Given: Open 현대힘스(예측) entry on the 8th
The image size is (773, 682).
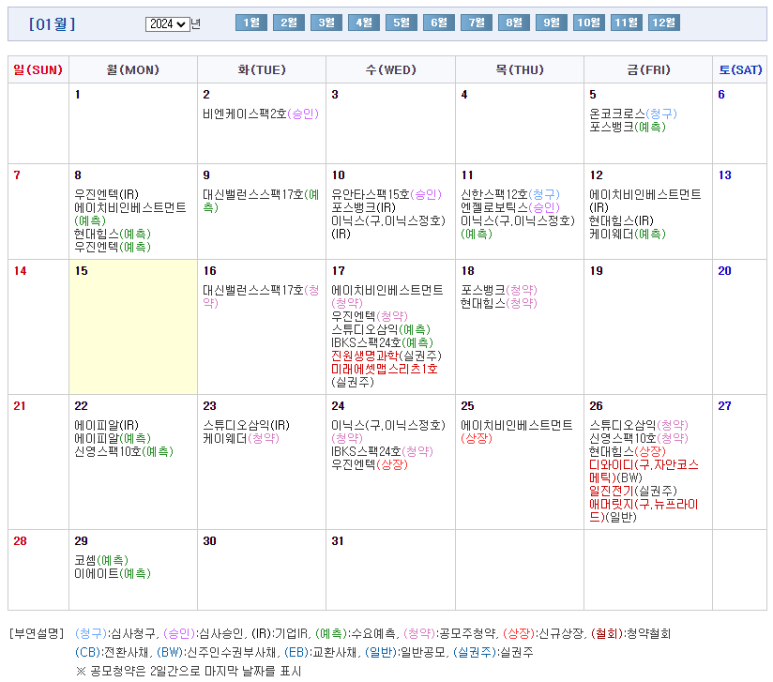Looking at the screenshot, I should pyautogui.click(x=112, y=234).
